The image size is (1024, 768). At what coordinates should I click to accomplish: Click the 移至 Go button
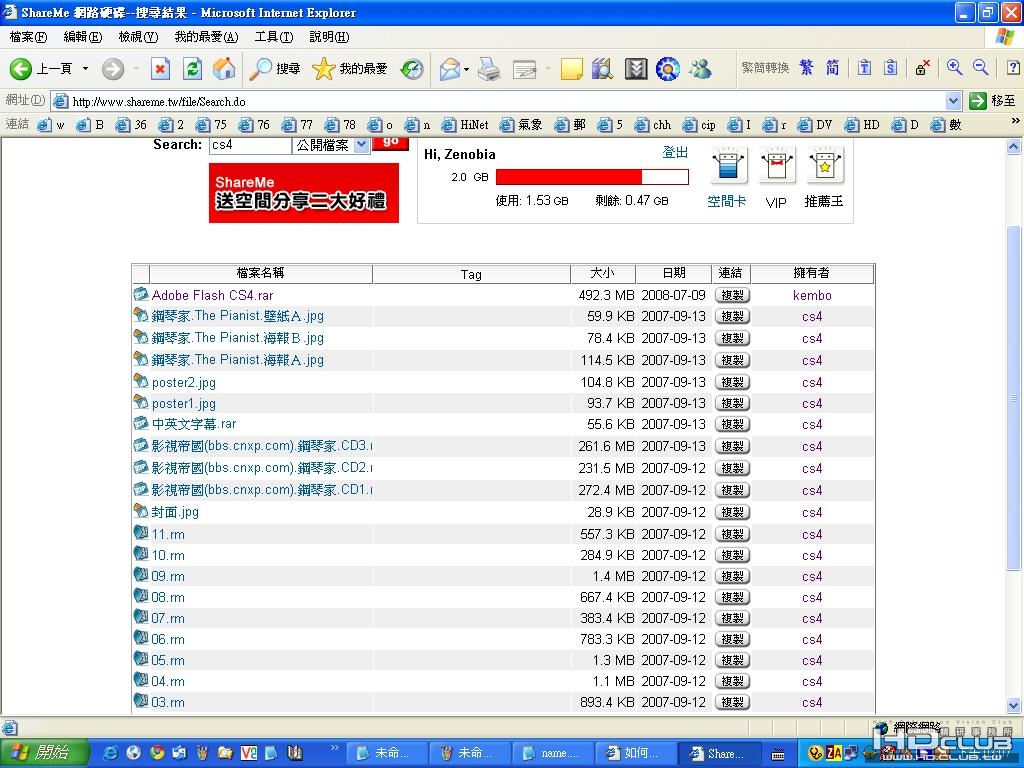tap(993, 101)
